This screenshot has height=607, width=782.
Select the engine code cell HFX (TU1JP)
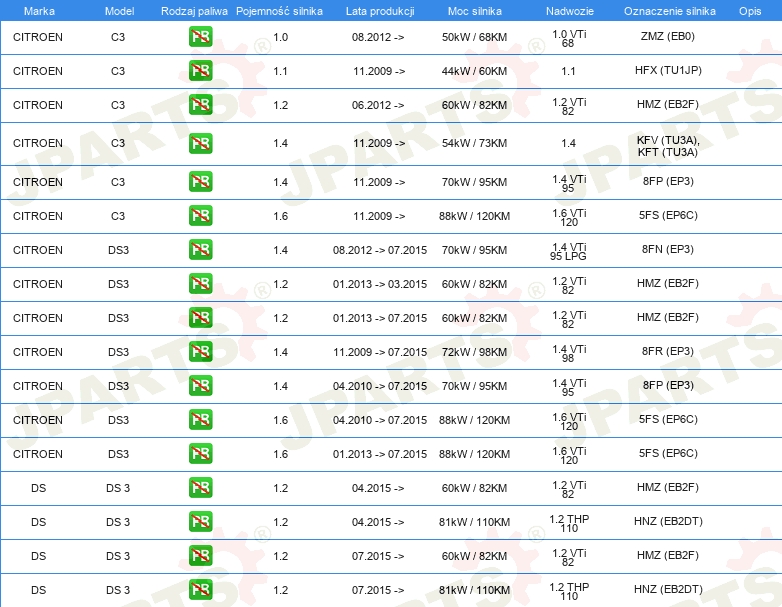tap(668, 70)
